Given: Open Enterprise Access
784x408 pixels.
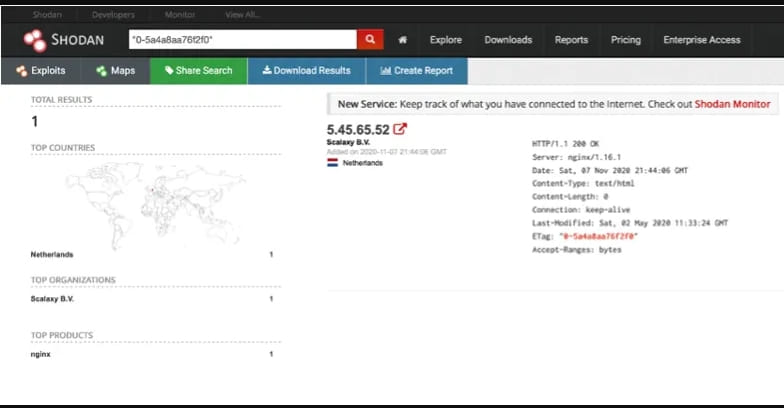Looking at the screenshot, I should coord(702,40).
